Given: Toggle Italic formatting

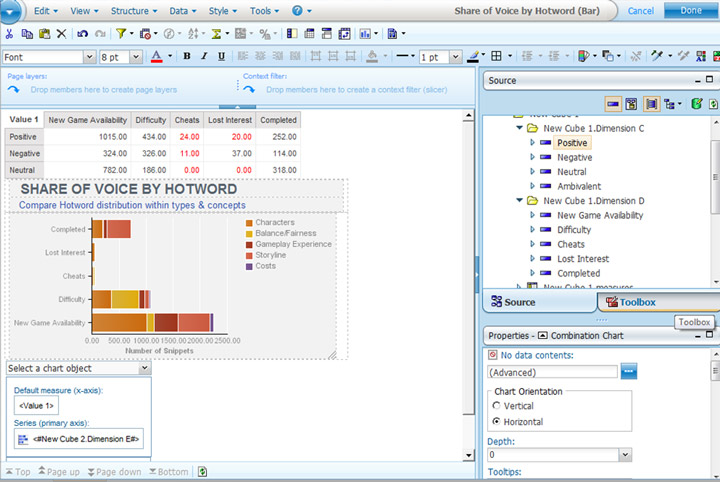Looking at the screenshot, I should 204,56.
